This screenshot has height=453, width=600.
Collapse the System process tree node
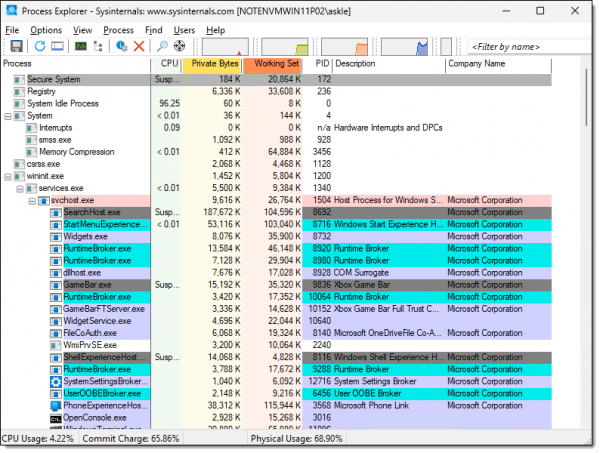coord(8,116)
